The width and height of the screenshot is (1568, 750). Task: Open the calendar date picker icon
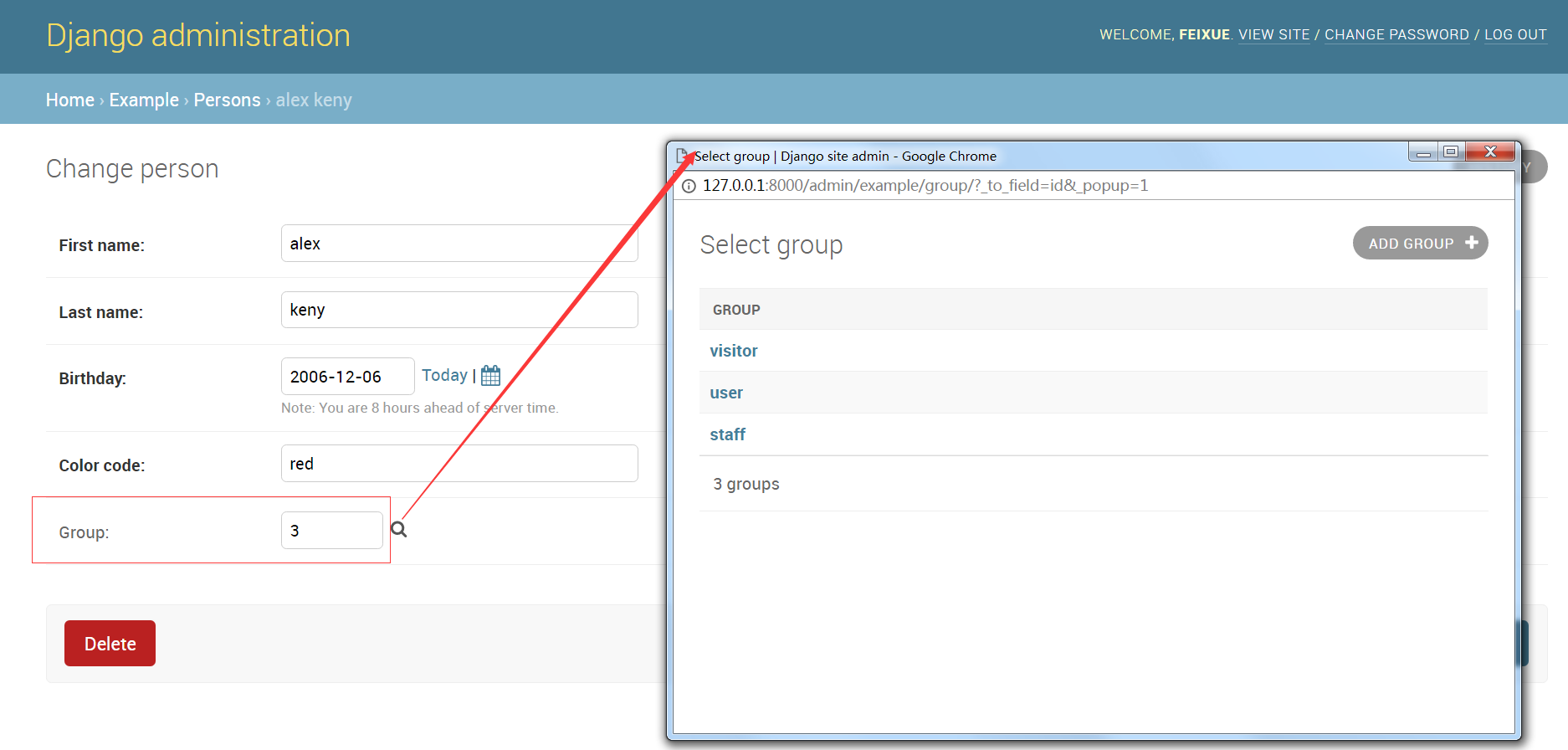pos(491,376)
